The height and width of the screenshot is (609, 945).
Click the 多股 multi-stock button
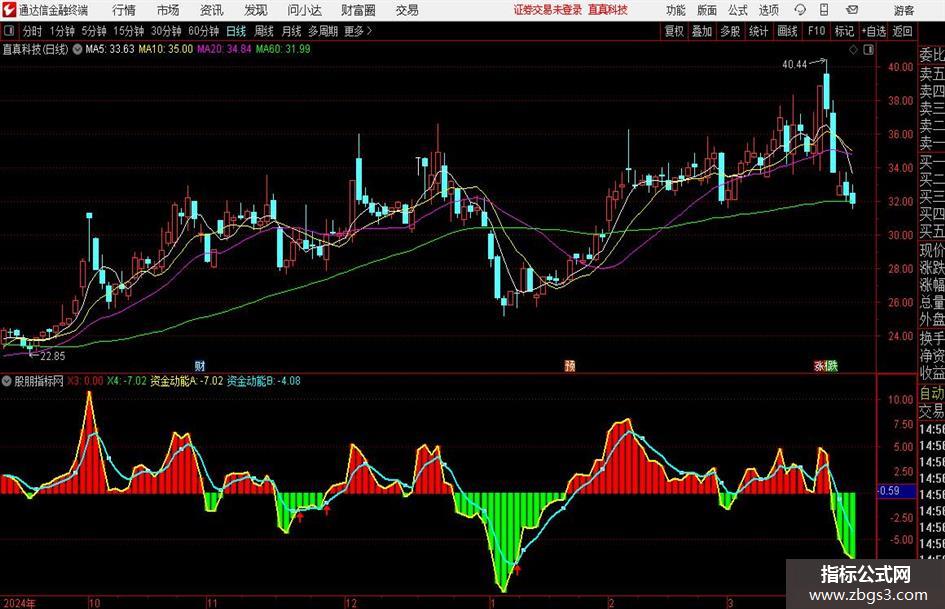[x=730, y=31]
